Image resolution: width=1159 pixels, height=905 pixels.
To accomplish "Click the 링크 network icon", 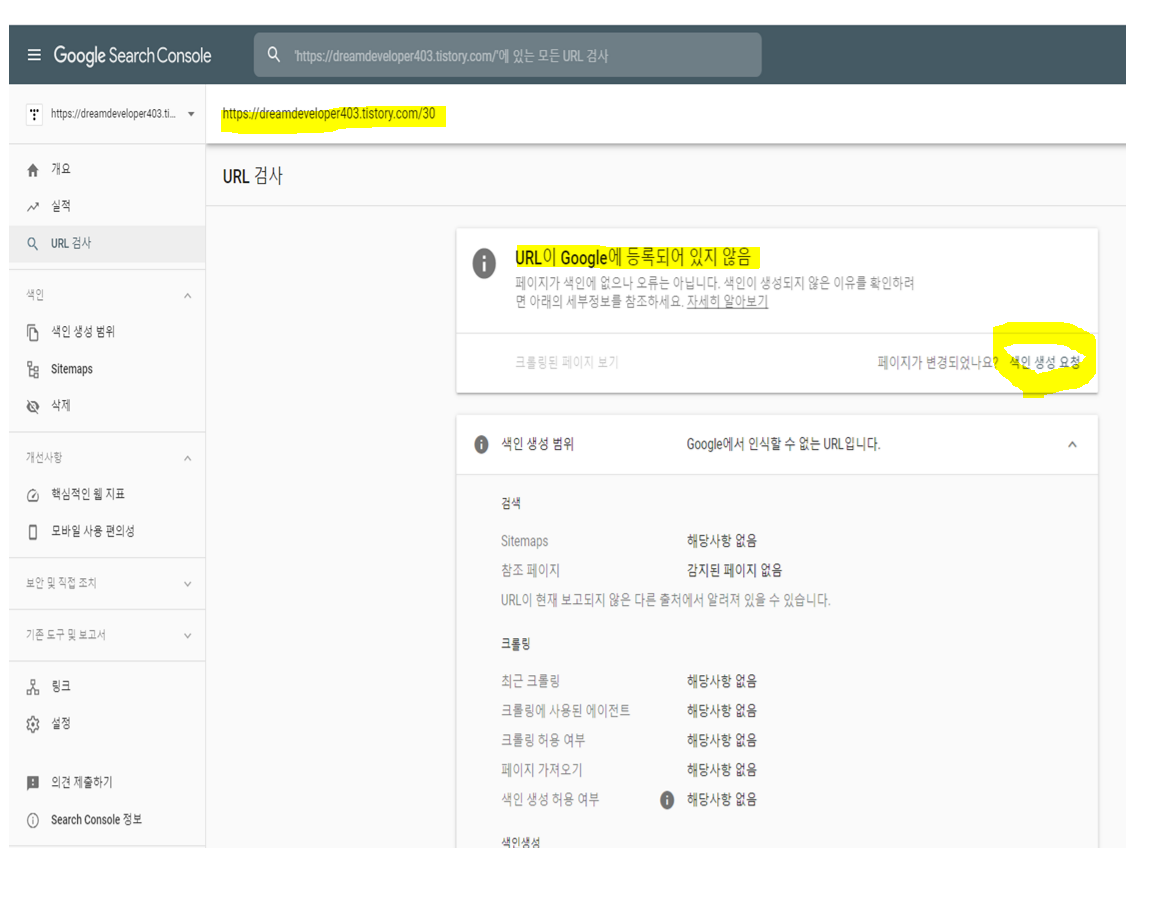I will 33,687.
